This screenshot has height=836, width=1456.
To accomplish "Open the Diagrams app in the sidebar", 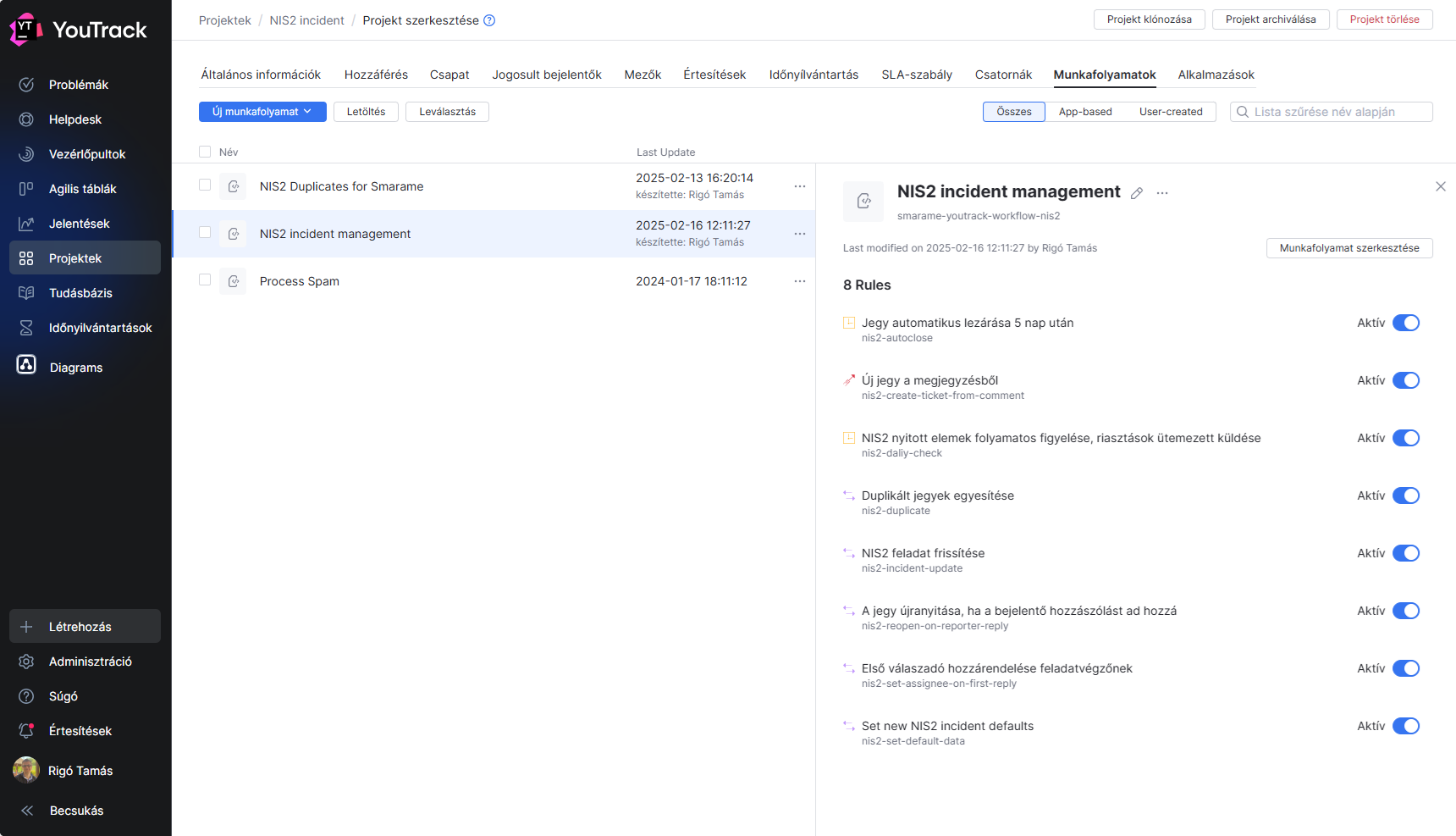I will tap(75, 368).
